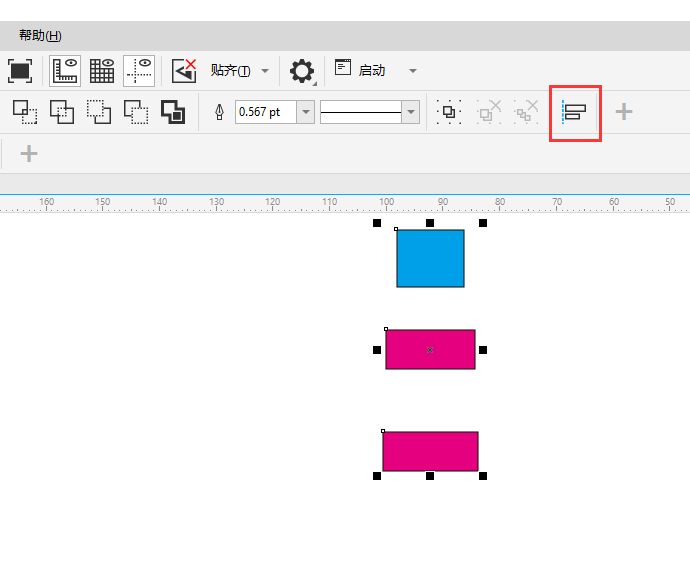The height and width of the screenshot is (583, 690).
Task: Click the snap off icon with red X
Action: pyautogui.click(x=184, y=71)
